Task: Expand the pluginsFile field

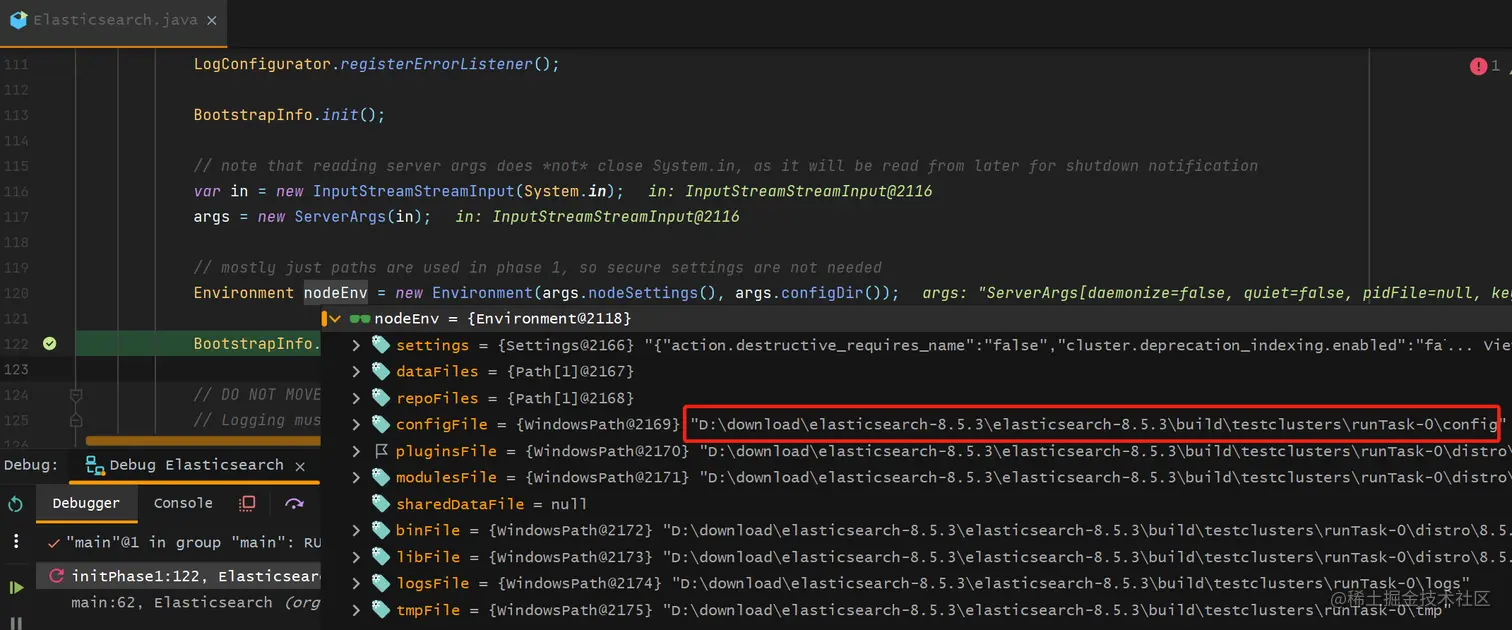Action: point(356,450)
